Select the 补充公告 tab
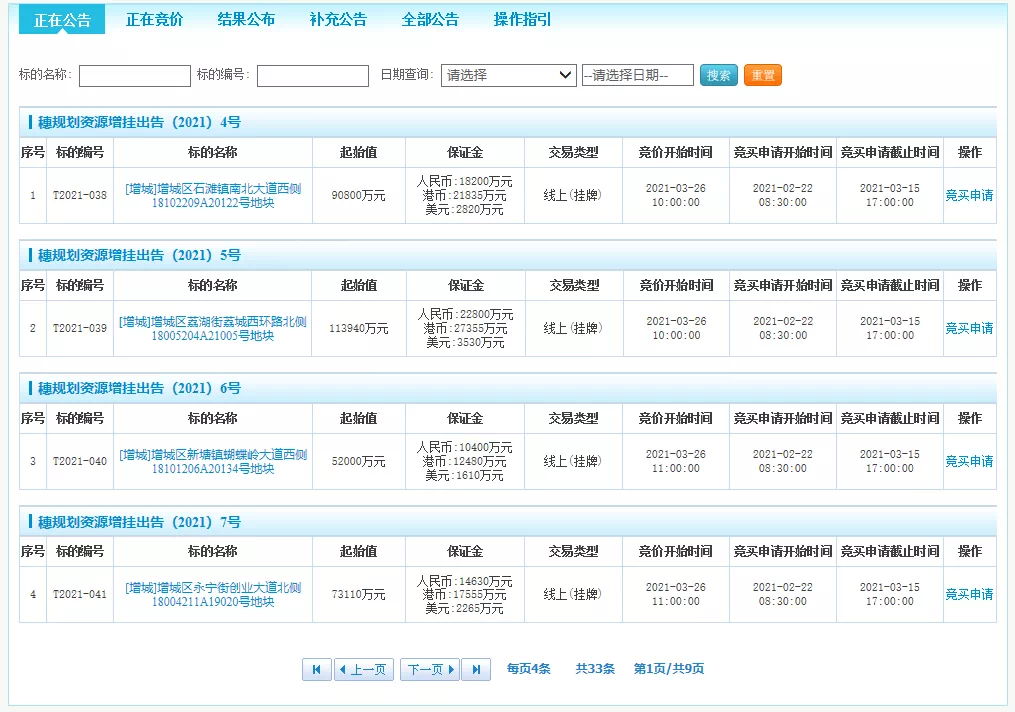 338,19
